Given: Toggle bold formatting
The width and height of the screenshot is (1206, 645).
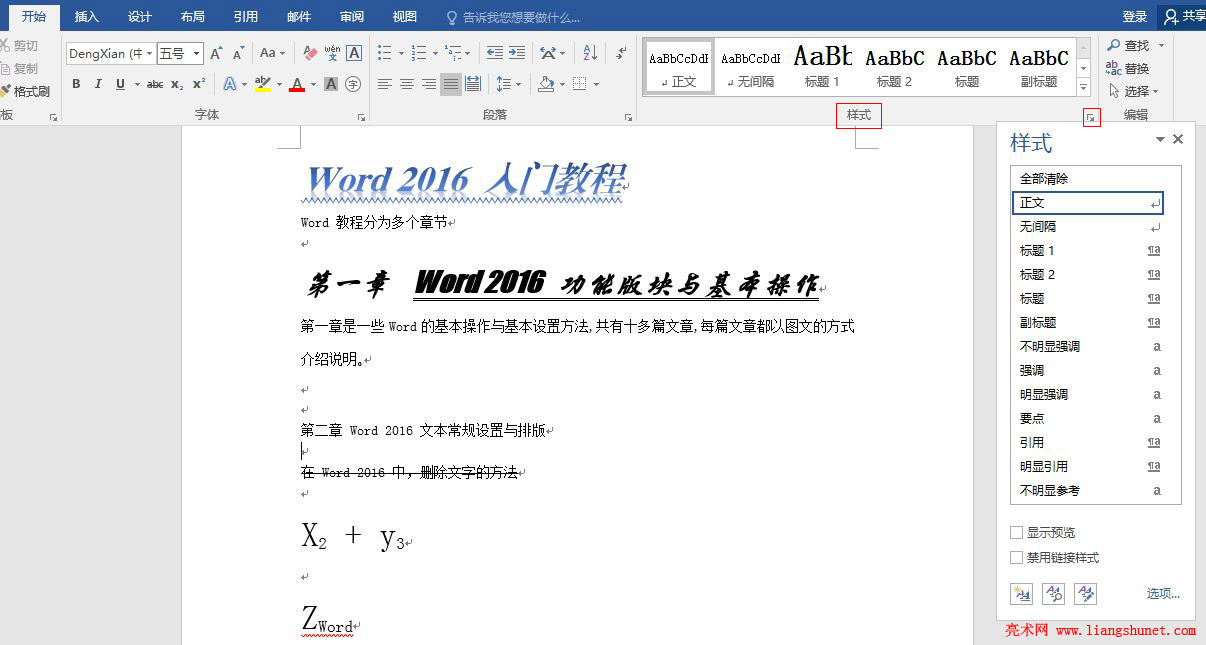Looking at the screenshot, I should 76,84.
